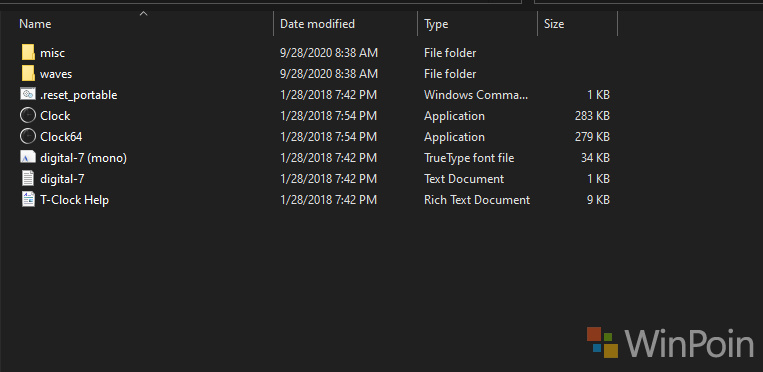This screenshot has width=763, height=372.
Task: Select the digital-7 text document icon
Action: [x=28, y=179]
